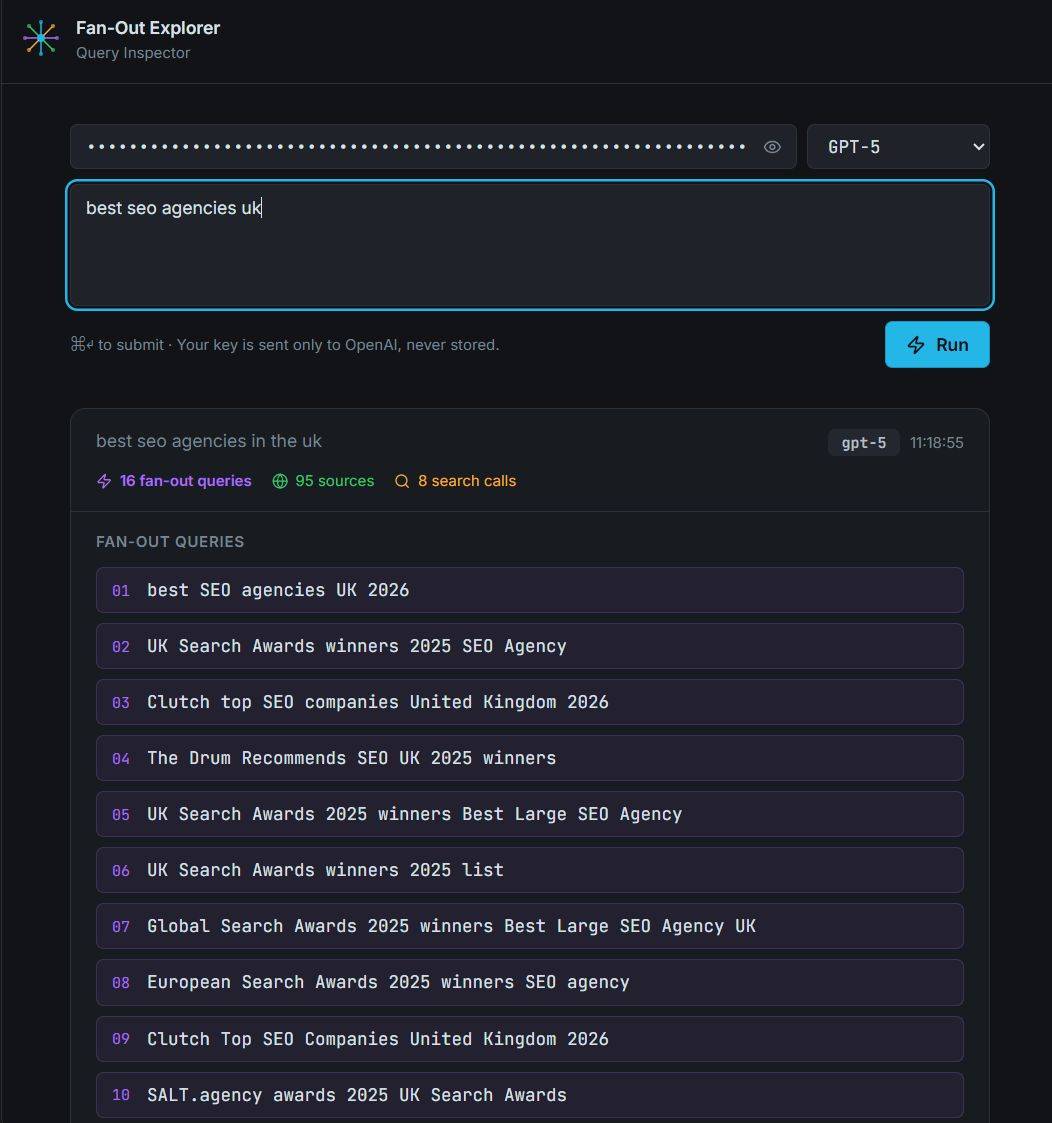Open the GPT-5 model dropdown
The width and height of the screenshot is (1052, 1123).
[x=897, y=147]
